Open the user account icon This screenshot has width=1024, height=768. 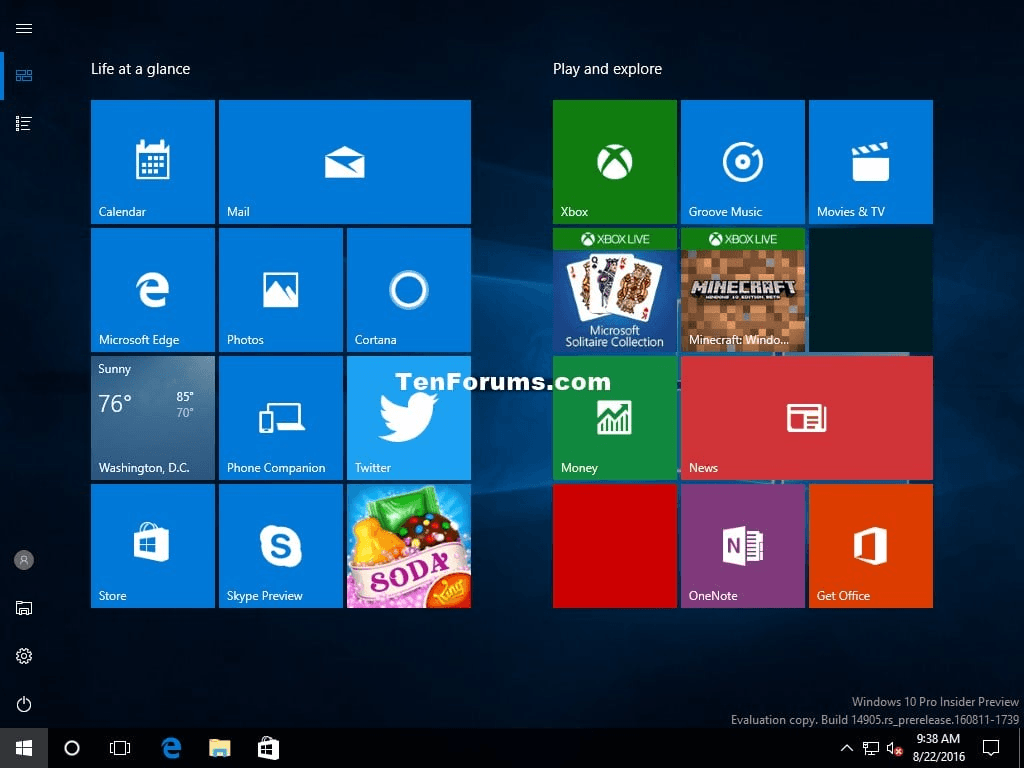click(24, 560)
